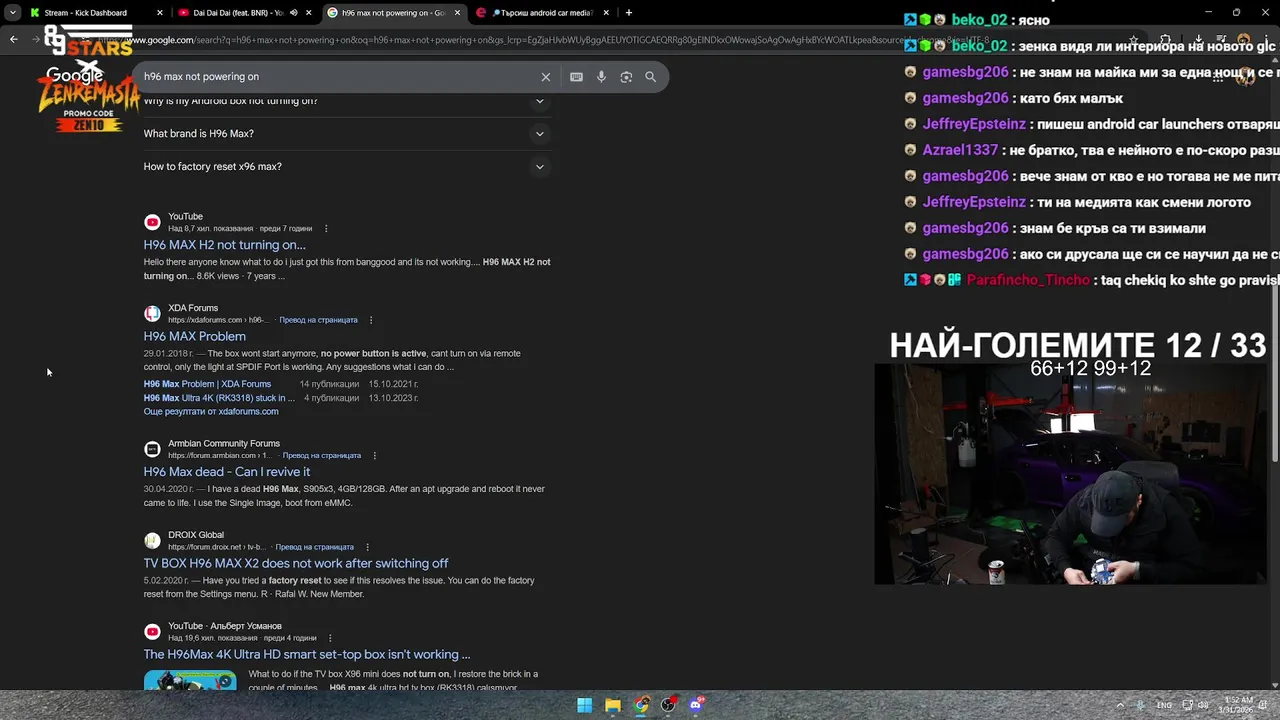Translate the Armbian forum result page

point(321,456)
